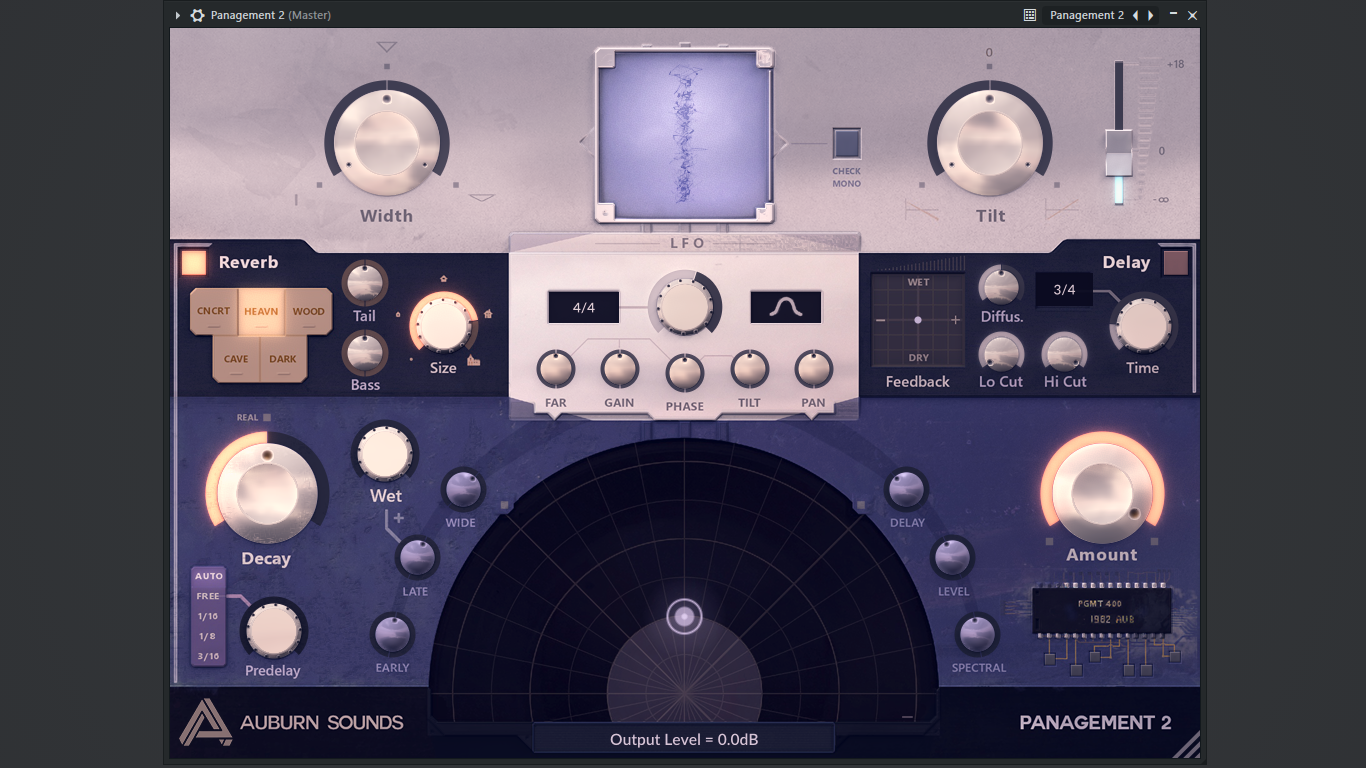Open the preset browser grid icon
This screenshot has width=1366, height=768.
[x=1030, y=15]
